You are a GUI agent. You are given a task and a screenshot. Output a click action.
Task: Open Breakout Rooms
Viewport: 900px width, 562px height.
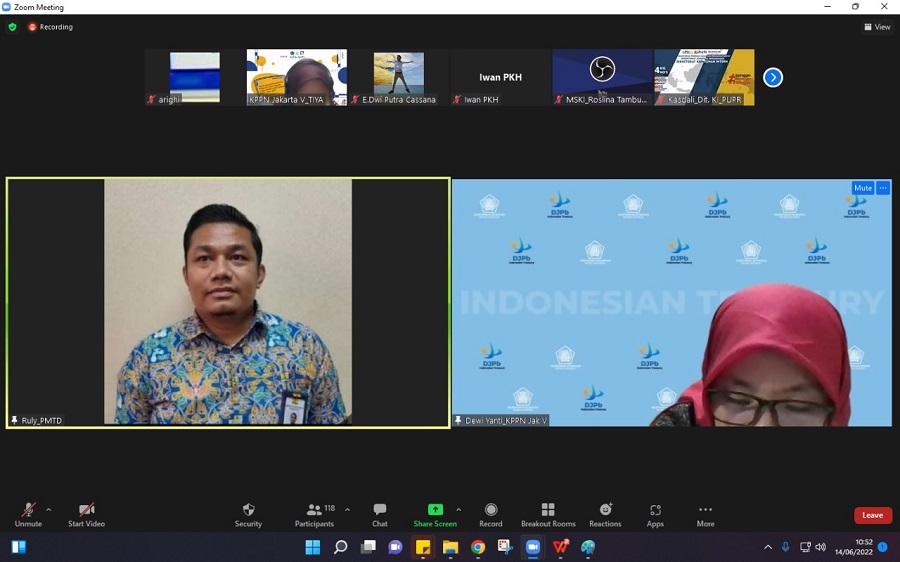click(548, 510)
